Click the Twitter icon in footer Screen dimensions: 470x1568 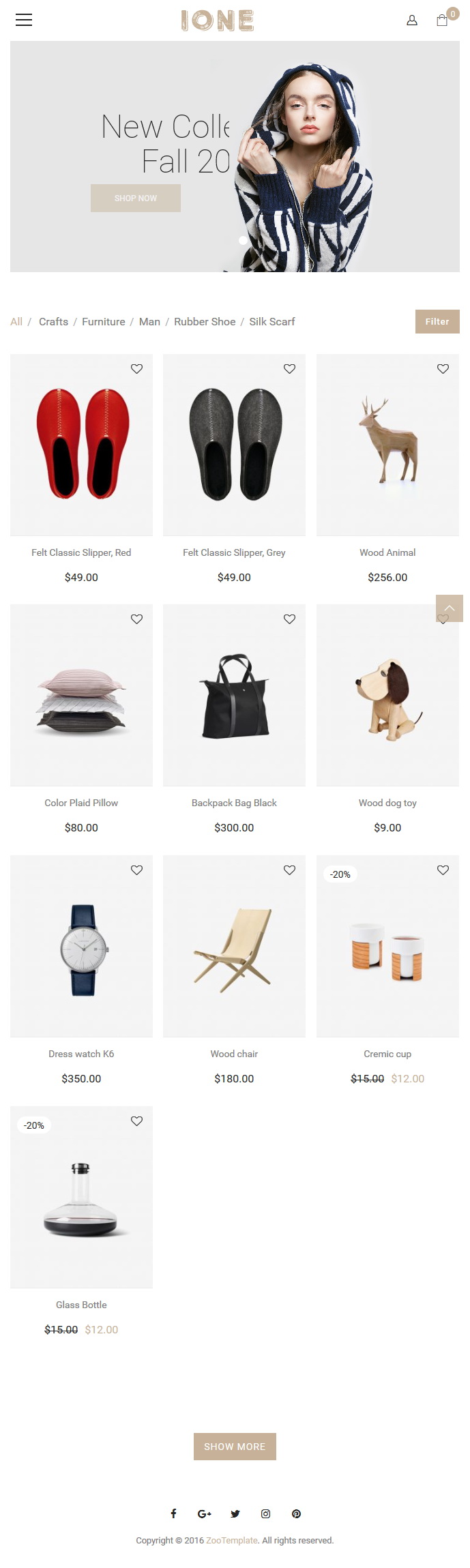click(235, 1513)
